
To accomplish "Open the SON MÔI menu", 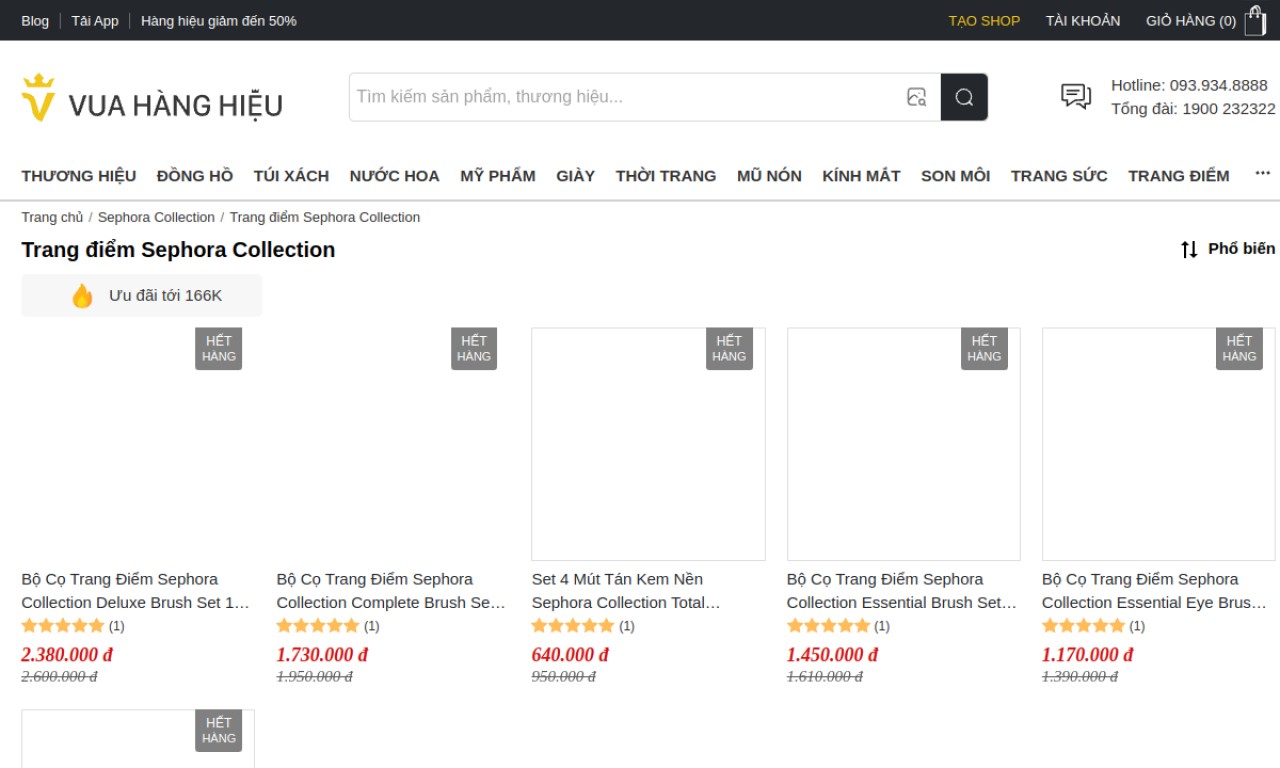I will [x=955, y=176].
